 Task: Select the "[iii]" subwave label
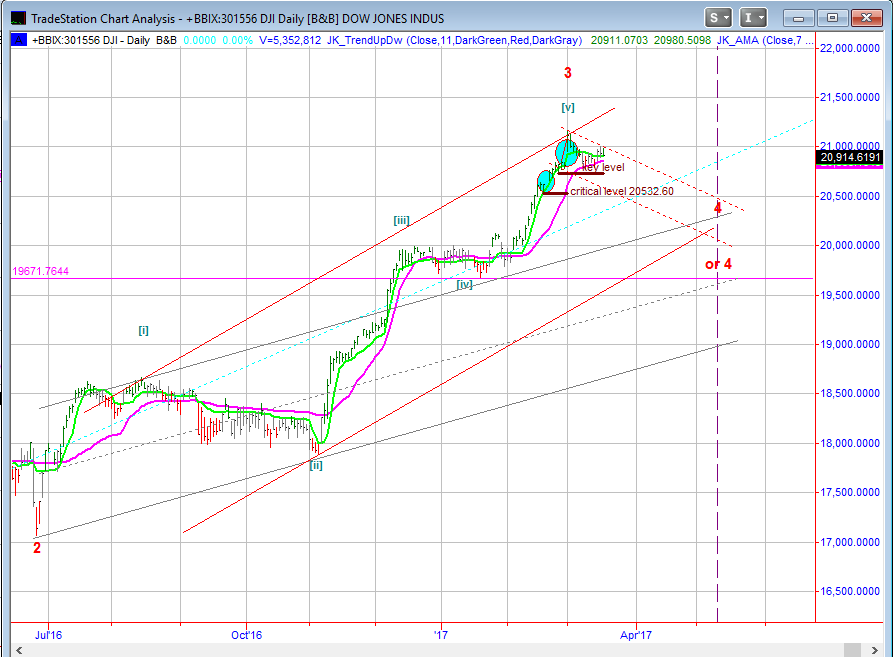402,220
